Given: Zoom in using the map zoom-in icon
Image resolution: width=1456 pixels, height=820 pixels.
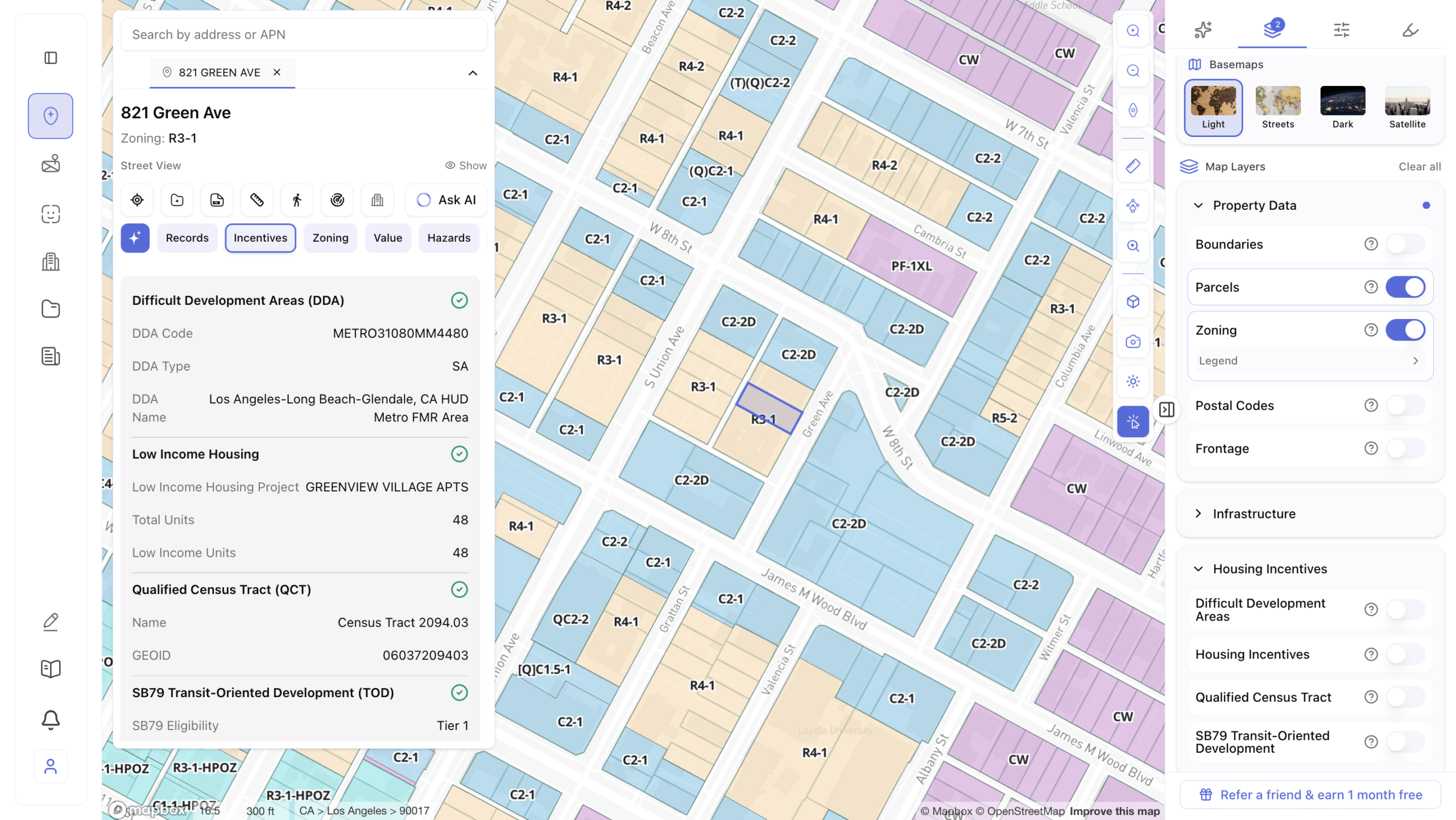Looking at the screenshot, I should 1133,31.
